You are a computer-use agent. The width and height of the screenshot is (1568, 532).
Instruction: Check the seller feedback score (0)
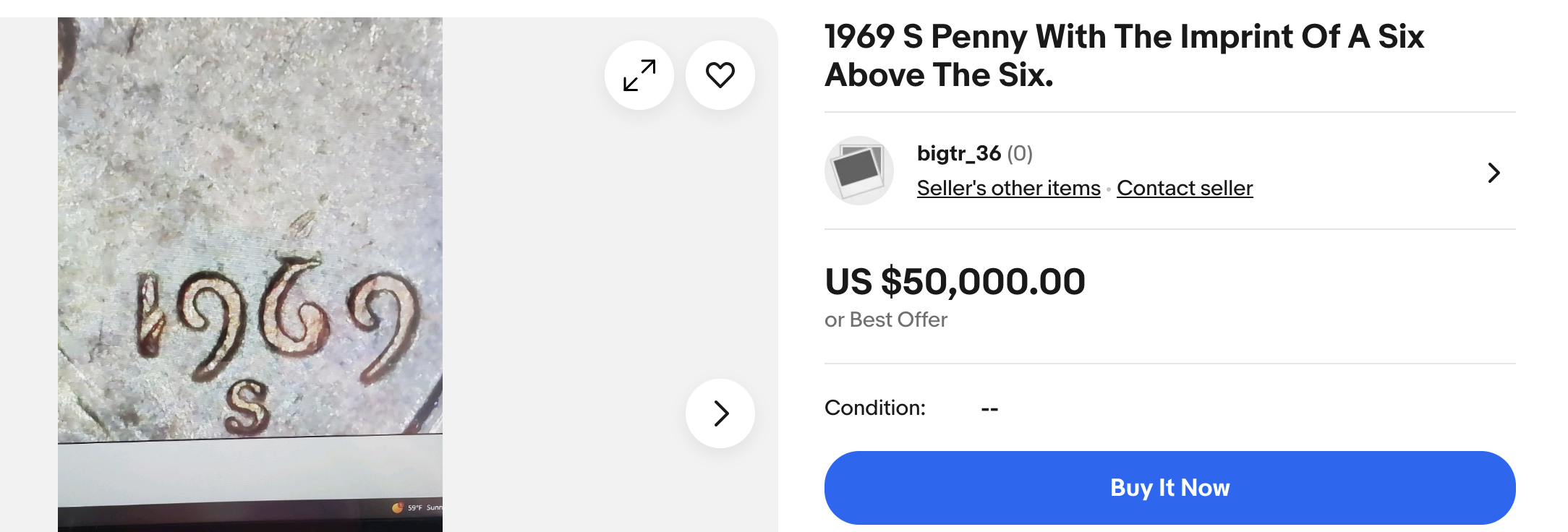pos(1020,153)
